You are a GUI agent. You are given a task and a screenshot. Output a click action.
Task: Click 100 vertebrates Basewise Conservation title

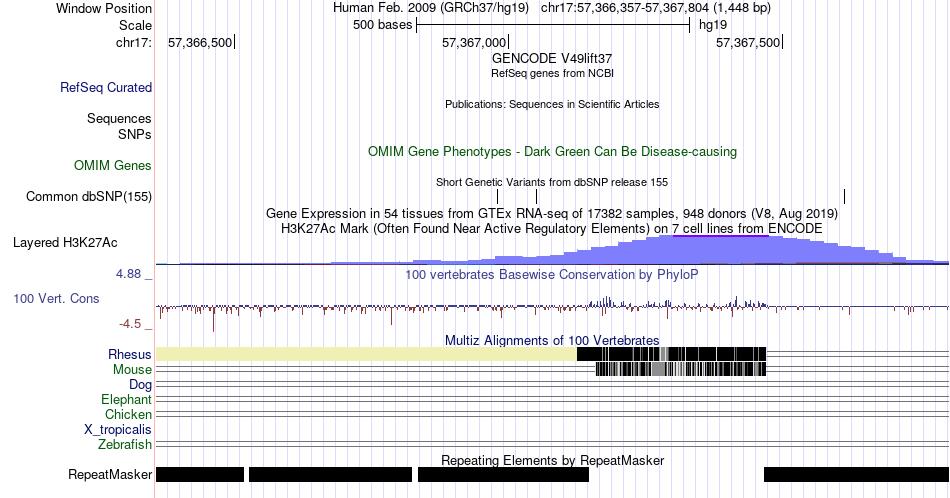tap(552, 274)
